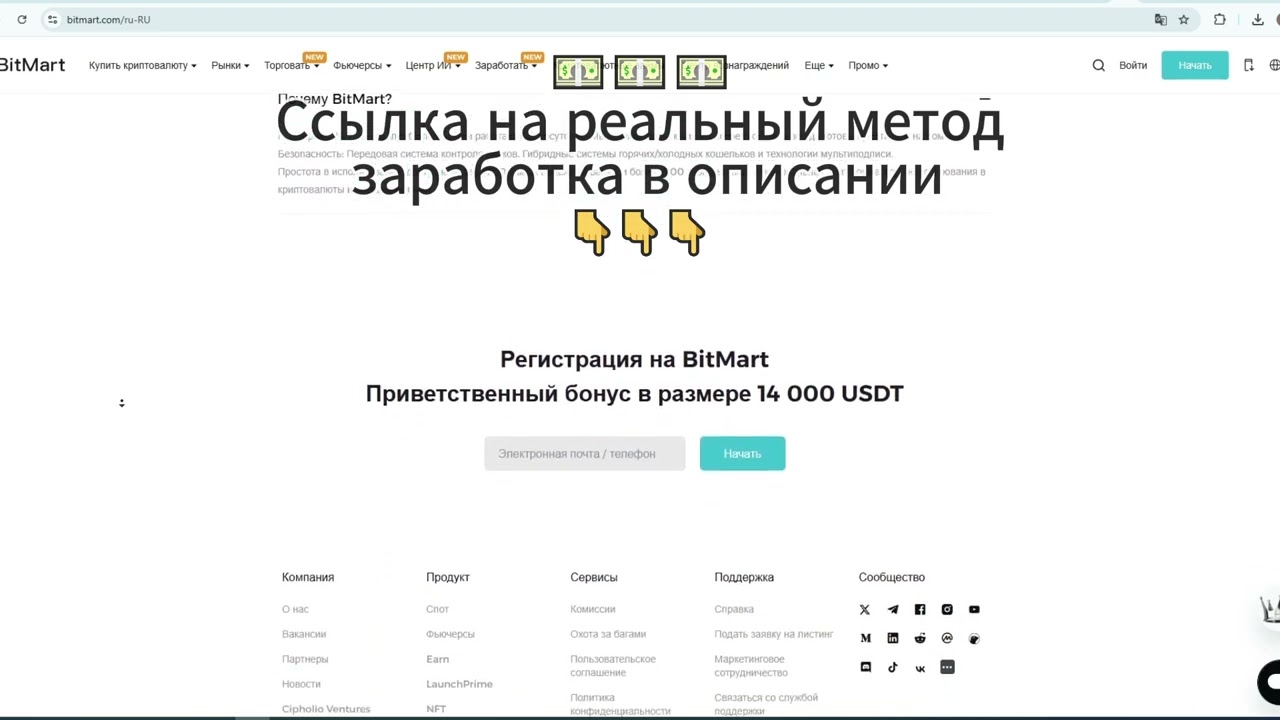Click the header Начать button
The height and width of the screenshot is (720, 1280).
[x=1195, y=65]
